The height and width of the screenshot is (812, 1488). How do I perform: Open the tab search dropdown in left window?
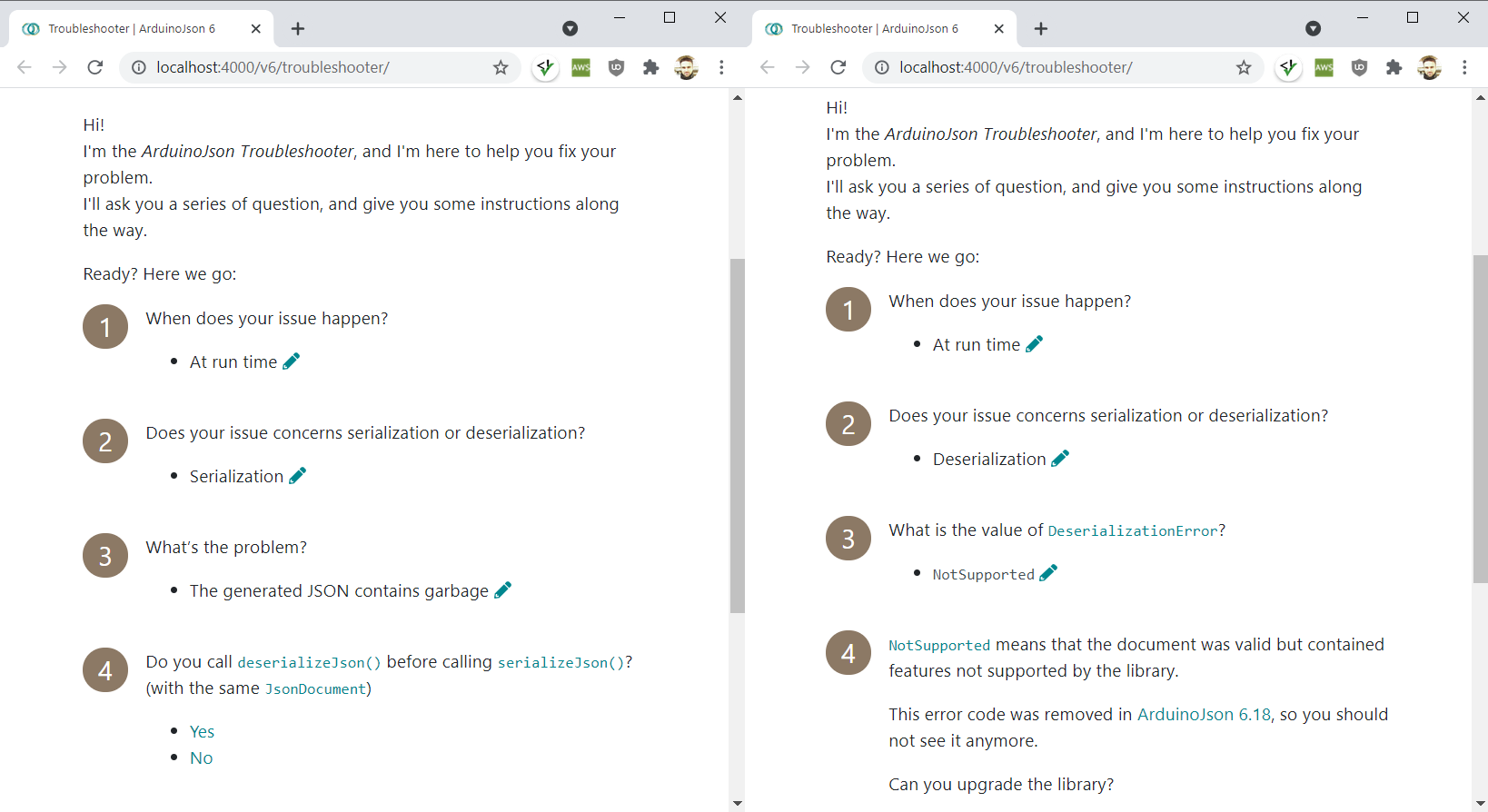[570, 28]
